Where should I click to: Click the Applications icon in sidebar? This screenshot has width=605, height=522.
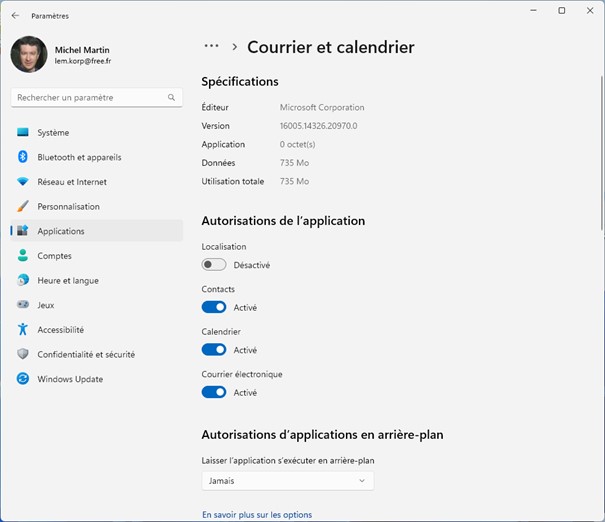tap(23, 230)
